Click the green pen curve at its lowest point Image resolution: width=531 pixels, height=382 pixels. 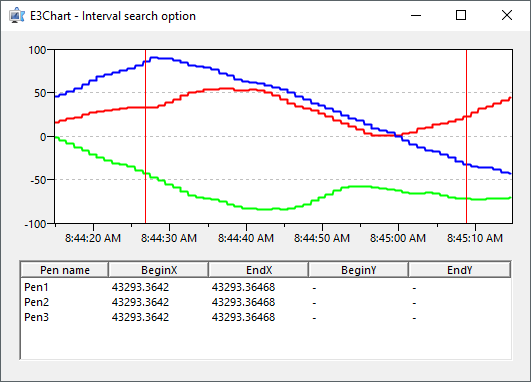click(265, 209)
